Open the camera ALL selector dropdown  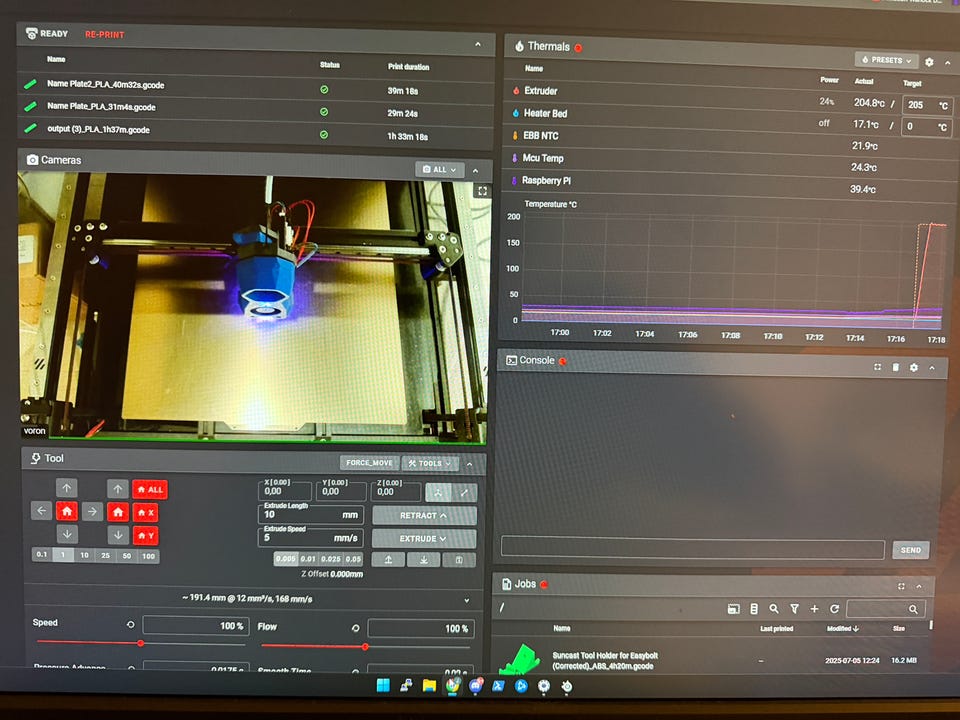440,170
